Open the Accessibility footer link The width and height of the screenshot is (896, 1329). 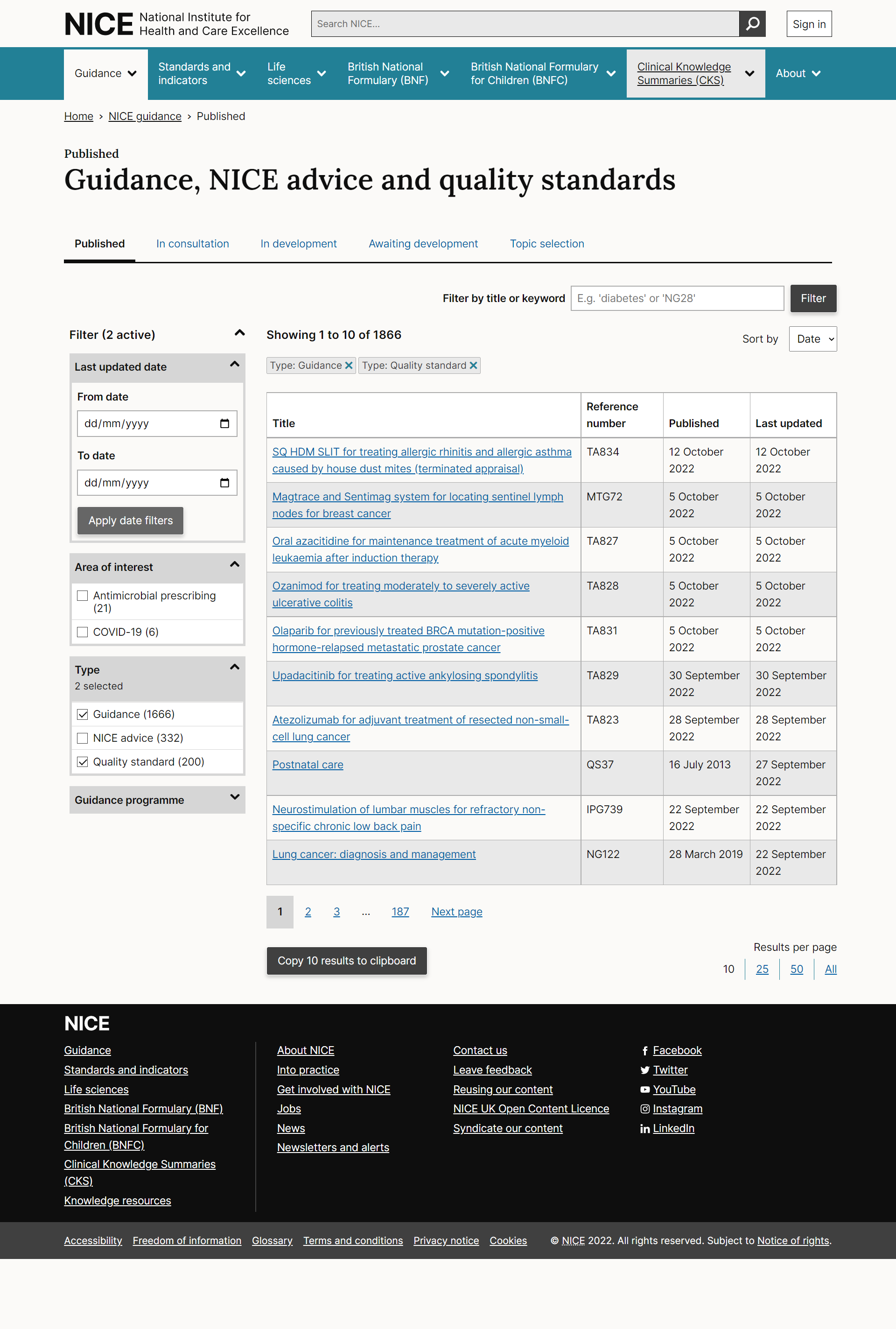click(93, 1241)
